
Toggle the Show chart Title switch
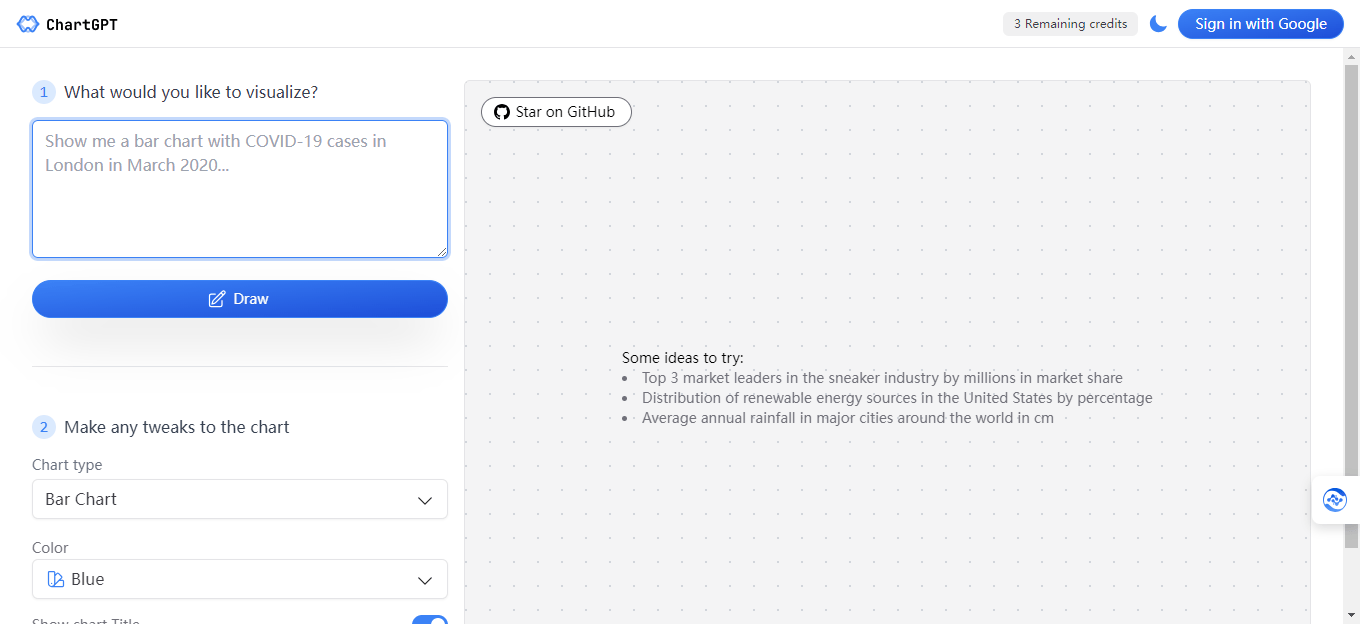pyautogui.click(x=430, y=620)
